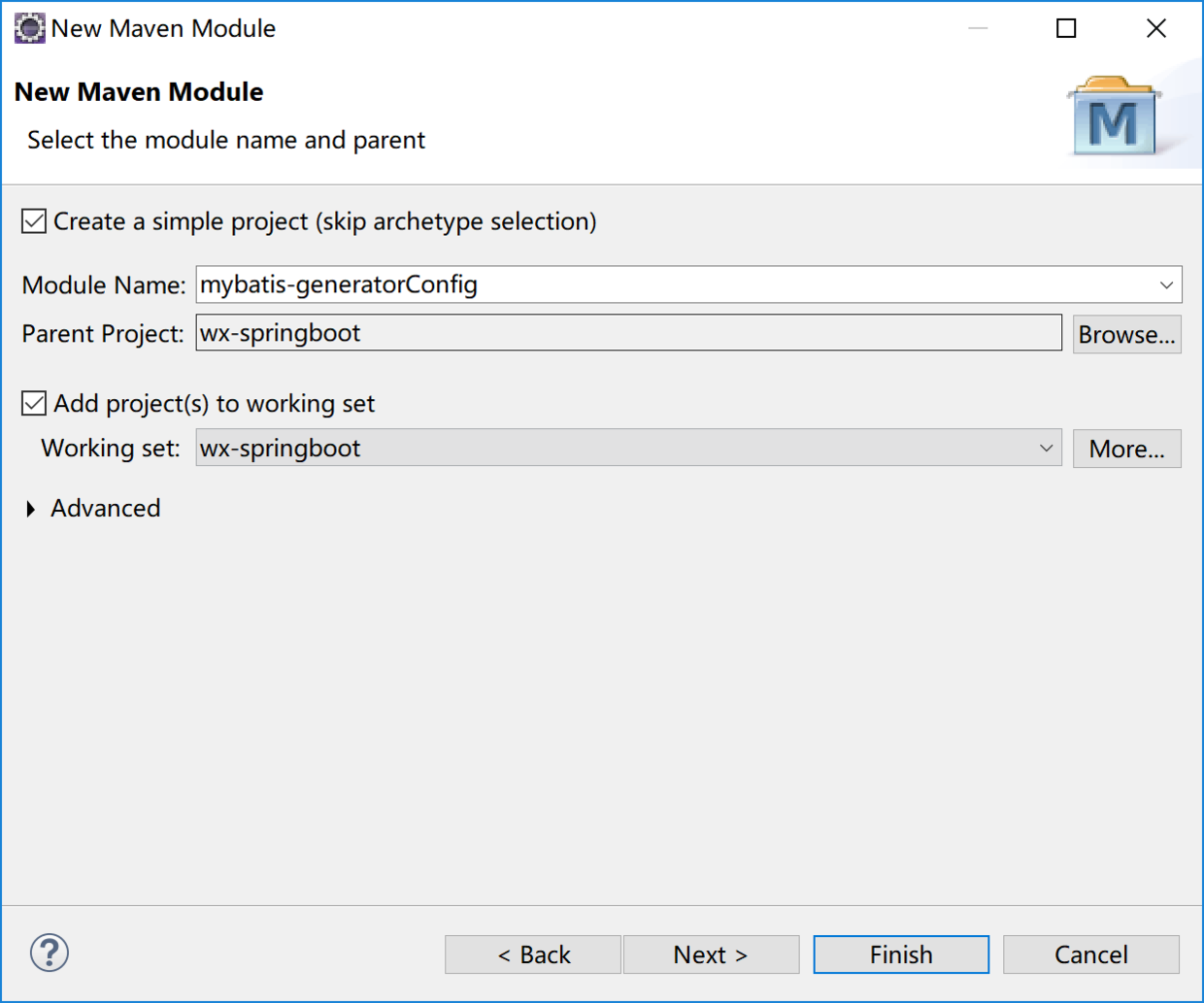This screenshot has width=1204, height=1003.
Task: Uncheck Create a simple project checkbox
Action: [34, 221]
